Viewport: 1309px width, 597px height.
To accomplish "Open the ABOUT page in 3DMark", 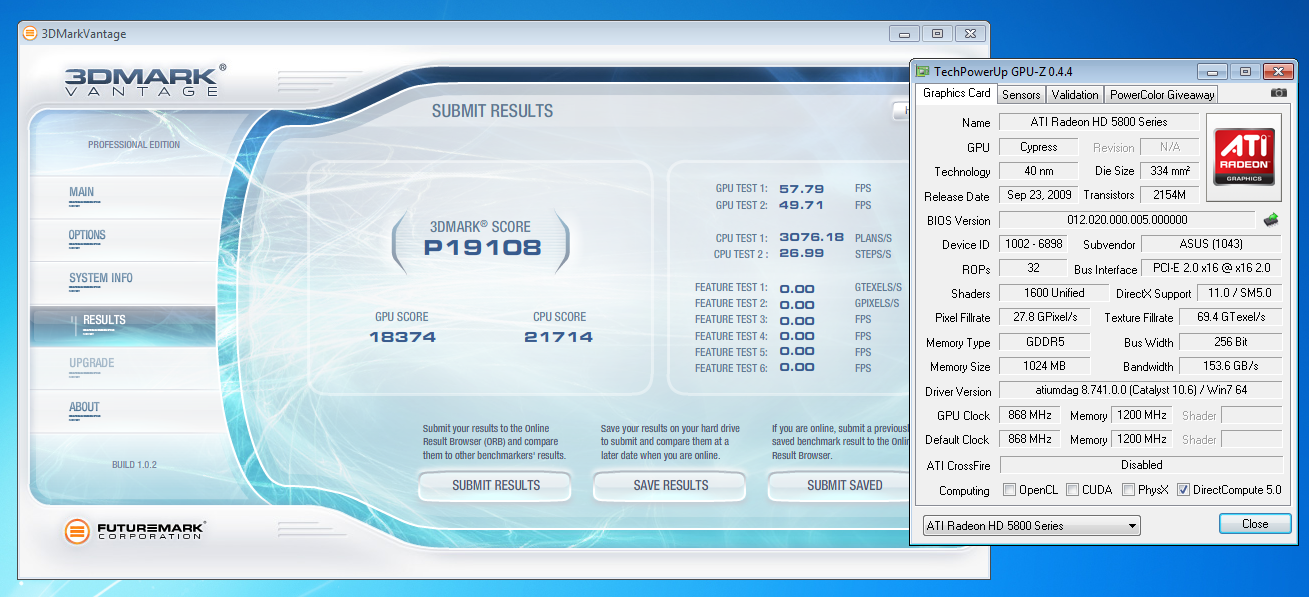I will [x=122, y=410].
